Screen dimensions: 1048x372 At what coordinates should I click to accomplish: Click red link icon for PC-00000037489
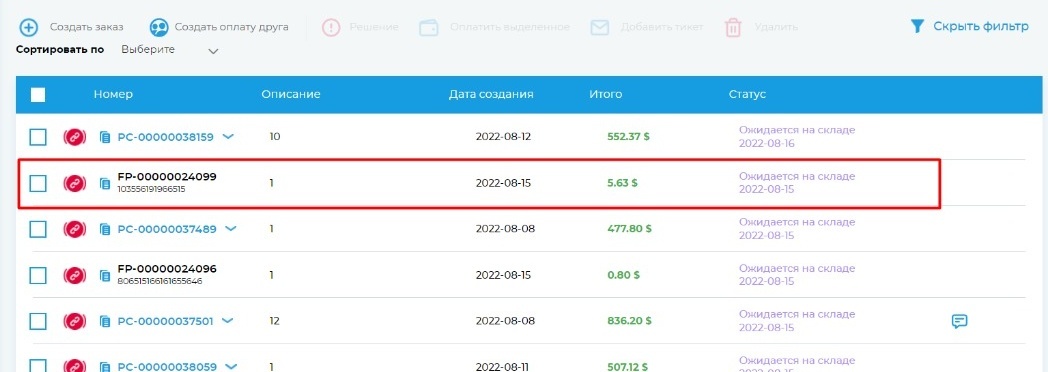[75, 229]
